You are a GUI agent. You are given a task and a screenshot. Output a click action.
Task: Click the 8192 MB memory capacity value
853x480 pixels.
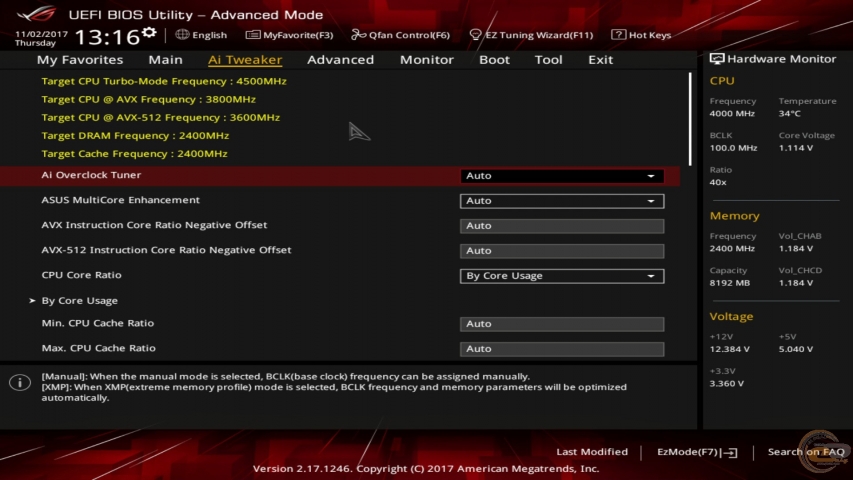(x=730, y=283)
